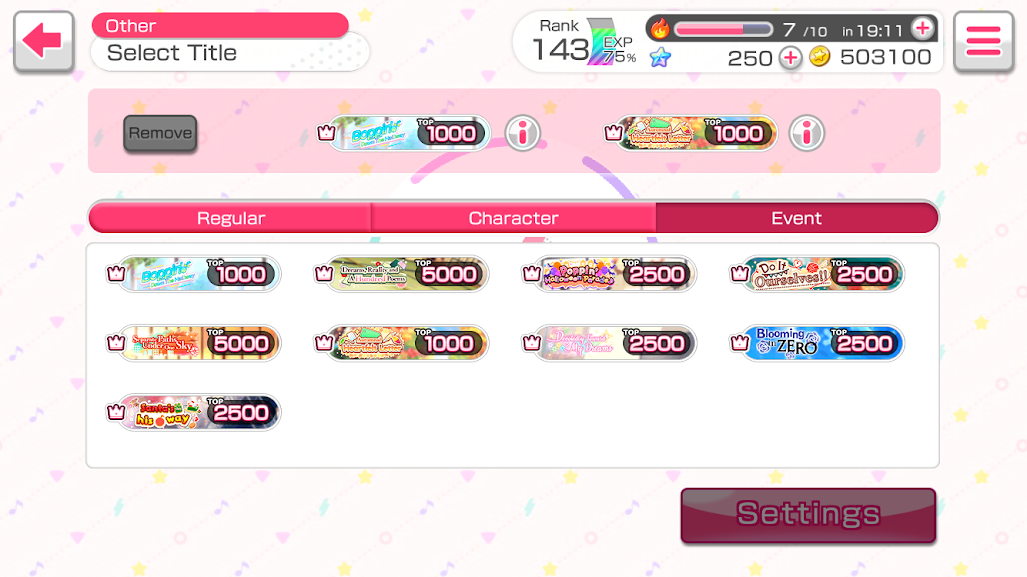Image resolution: width=1027 pixels, height=577 pixels.
Task: Select the Event tab
Action: click(796, 218)
